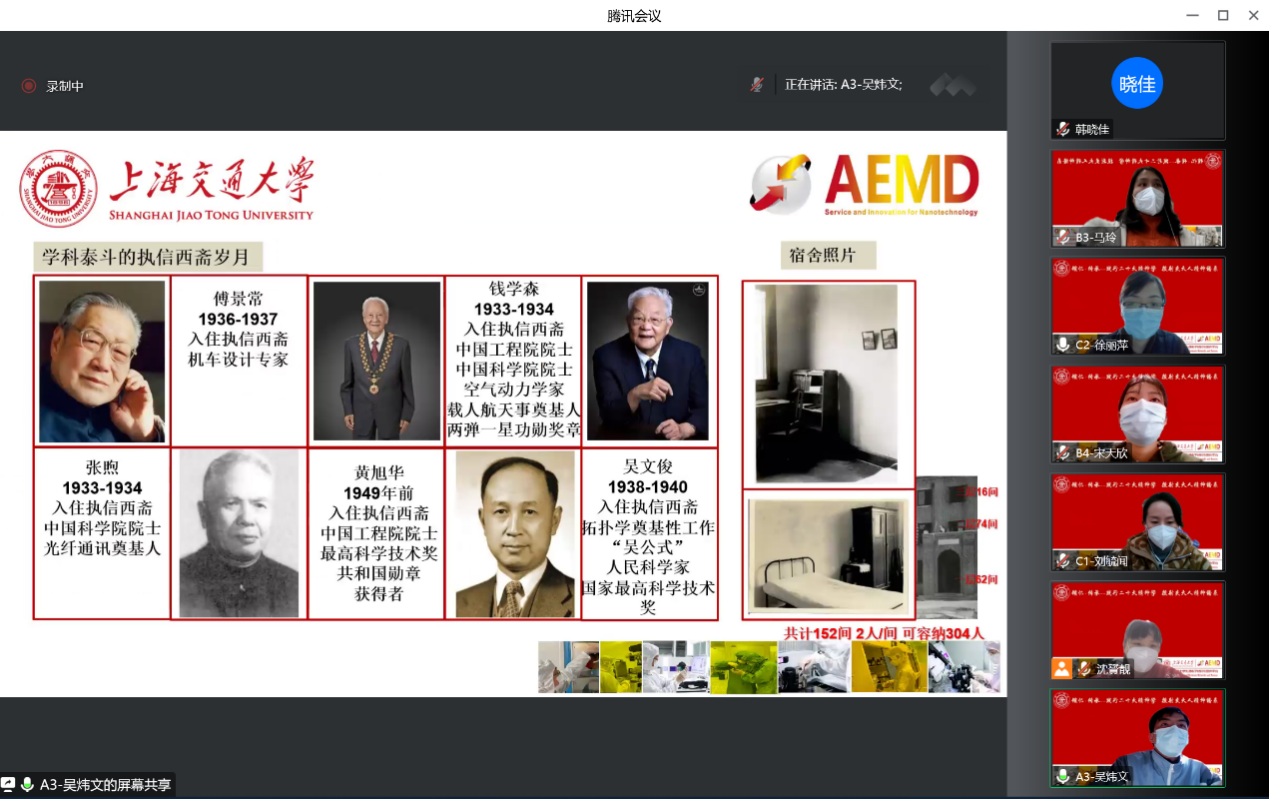Click B4-宋天欣's muted microphone icon
Viewport: 1269px width, 799px height.
1062,451
